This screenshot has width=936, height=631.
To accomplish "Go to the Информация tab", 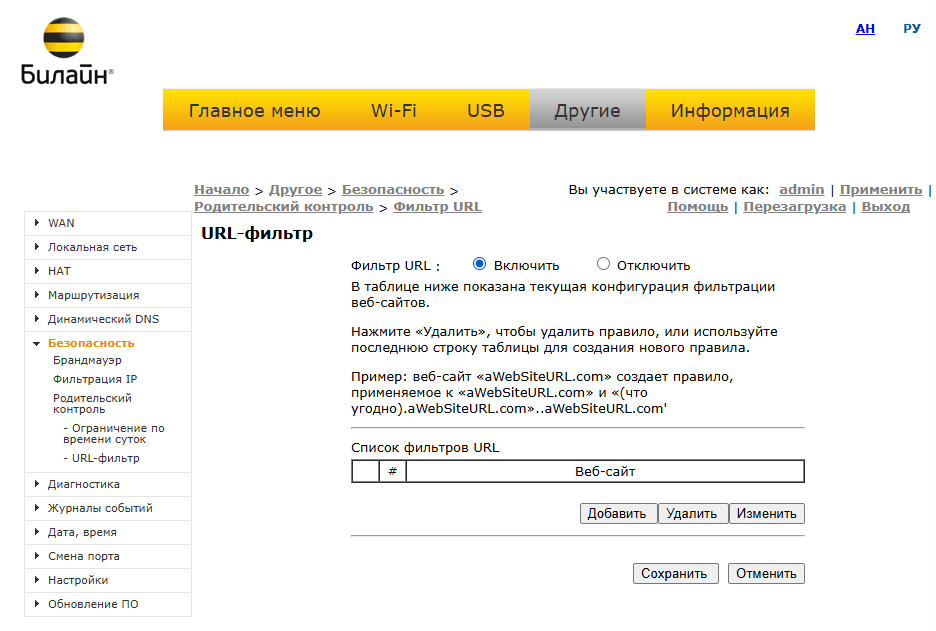I will [729, 110].
